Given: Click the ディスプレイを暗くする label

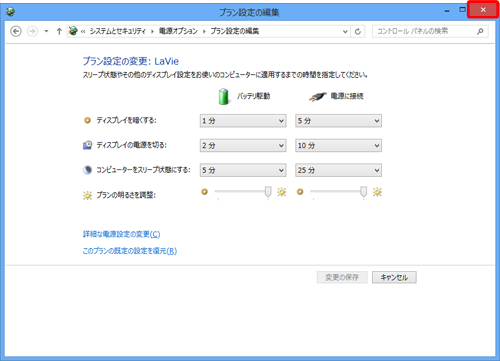Looking at the screenshot, I should pyautogui.click(x=126, y=120).
